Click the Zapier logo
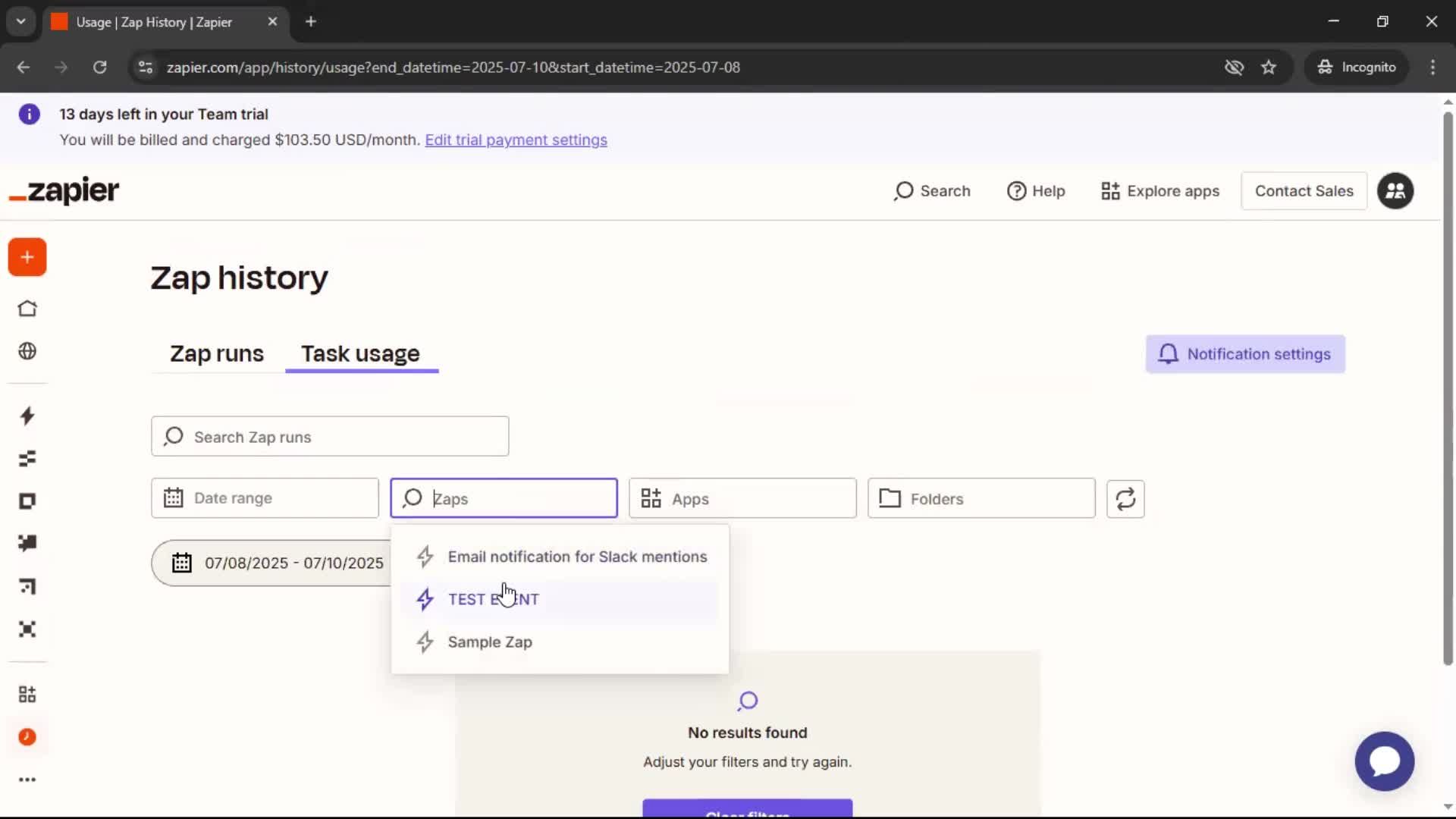Screen dimensions: 1456x819 pyautogui.click(x=64, y=190)
